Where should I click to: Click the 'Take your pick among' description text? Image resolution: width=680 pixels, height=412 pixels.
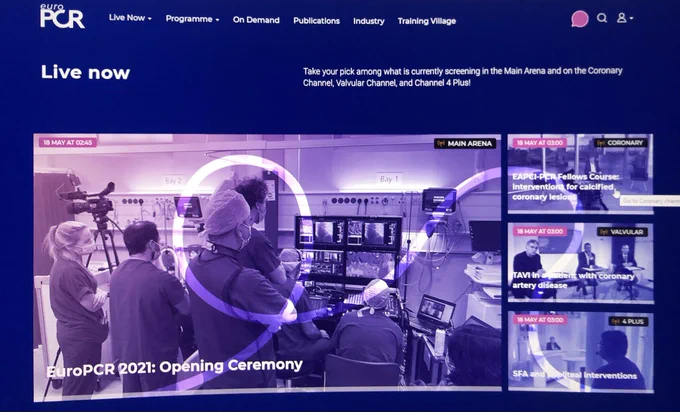463,77
